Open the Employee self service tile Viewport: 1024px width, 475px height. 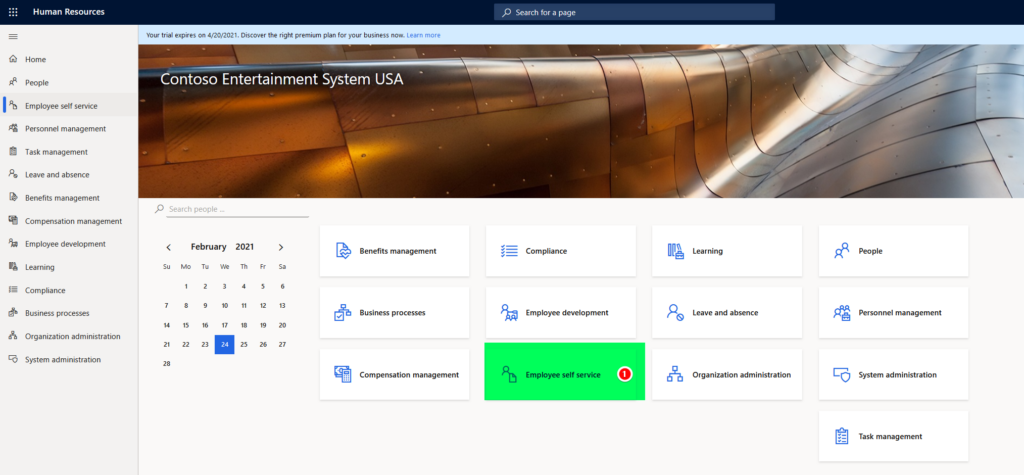point(564,371)
